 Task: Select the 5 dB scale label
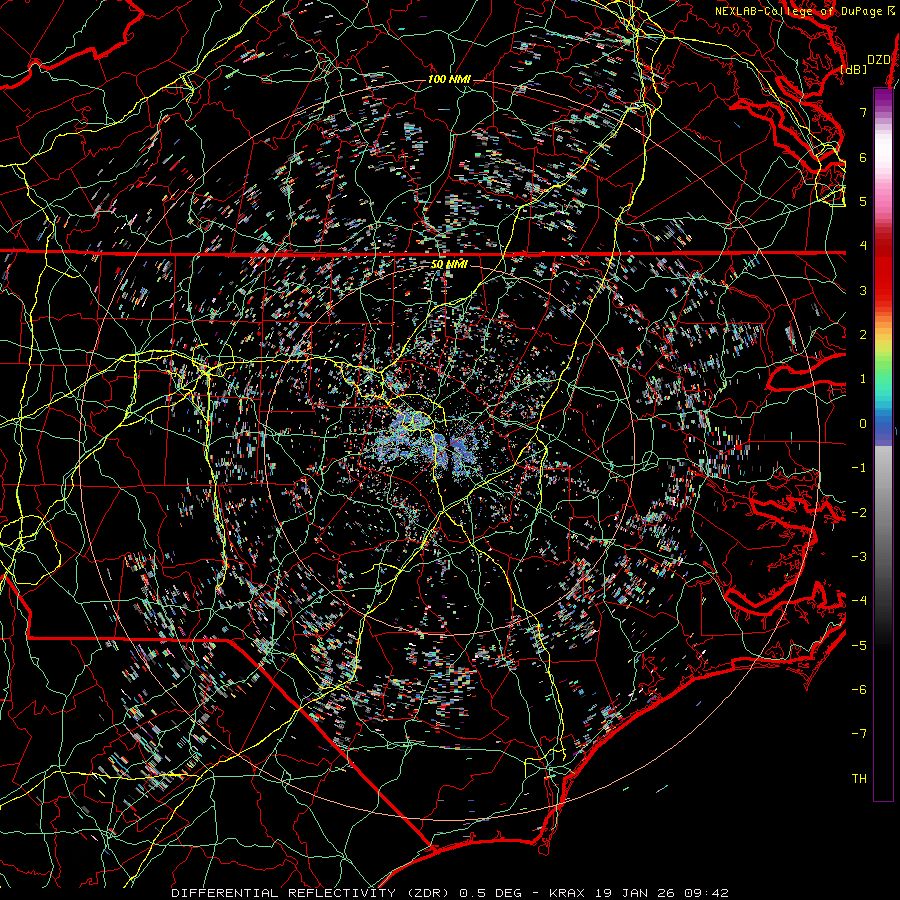point(863,201)
